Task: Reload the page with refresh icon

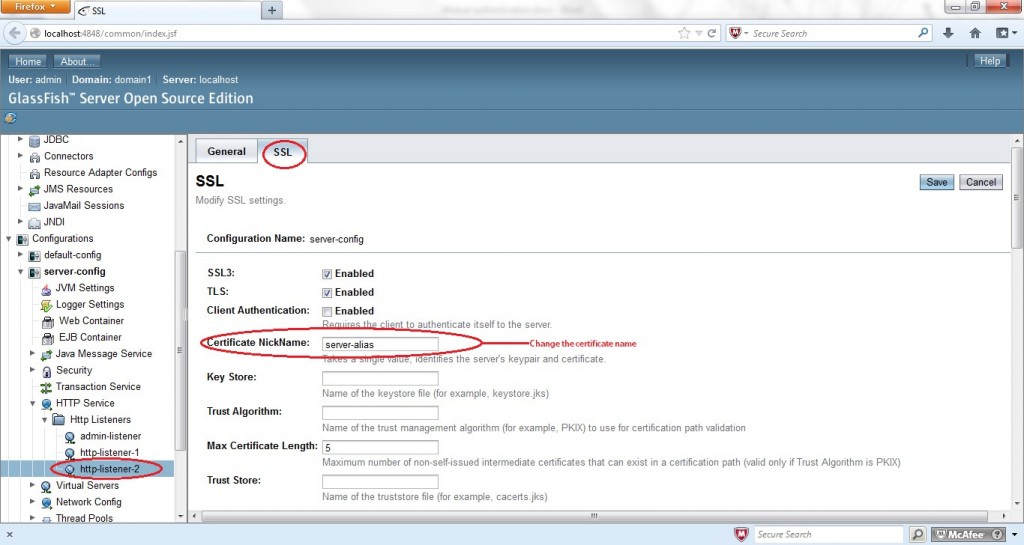Action: click(712, 33)
